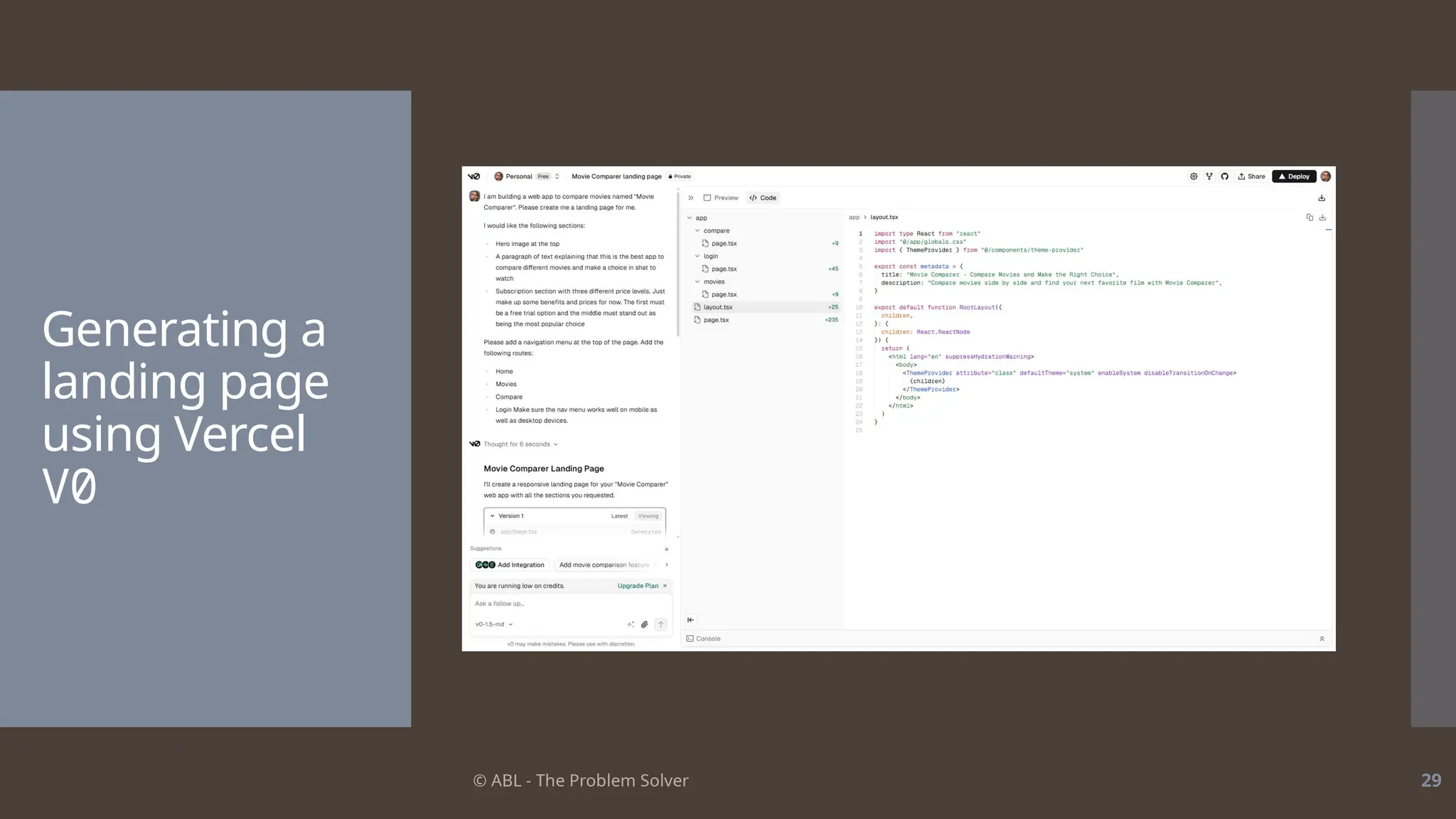Click the Movie Comparer Landing Page heading
Image resolution: width=1456 pixels, height=819 pixels.
point(544,469)
